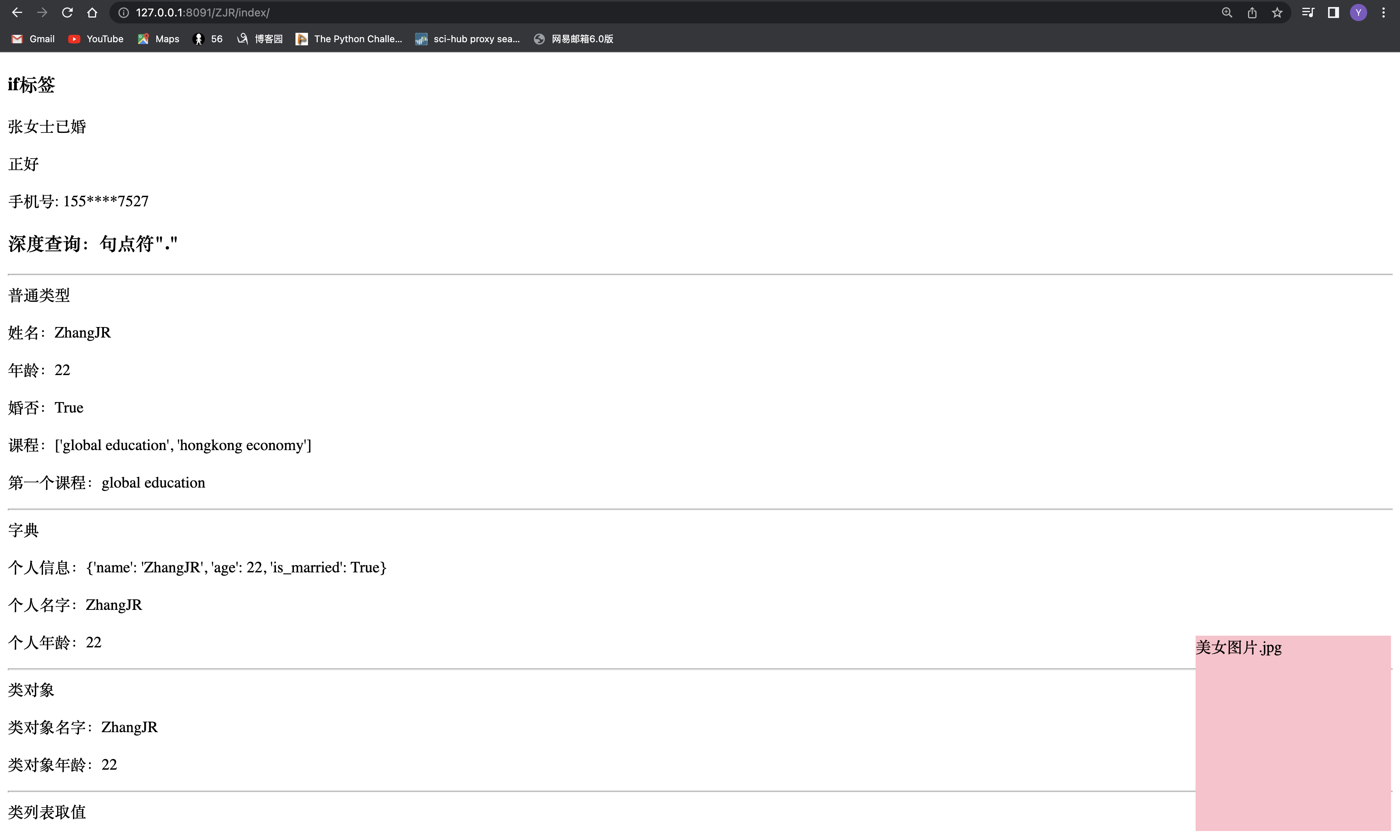
Task: Click the line 类对象名字：ZhangJR
Action: click(83, 727)
